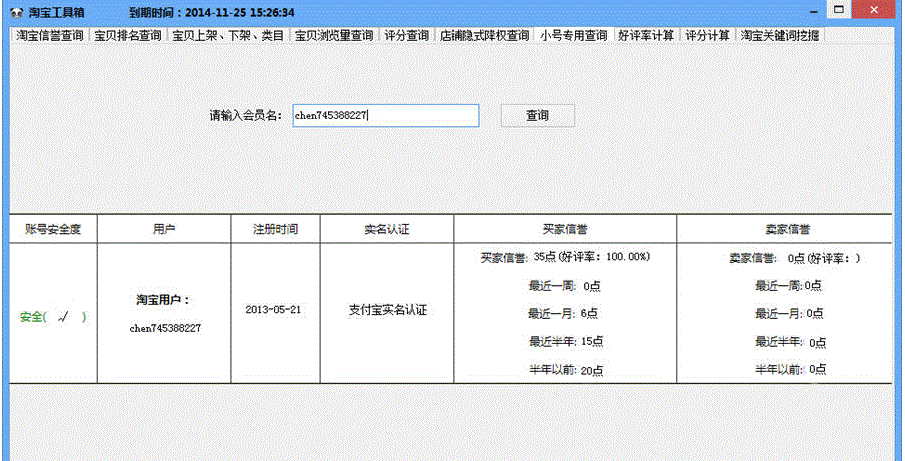This screenshot has height=461, width=905.
Task: Minimize the 淘宝工具箱 window
Action: click(814, 12)
